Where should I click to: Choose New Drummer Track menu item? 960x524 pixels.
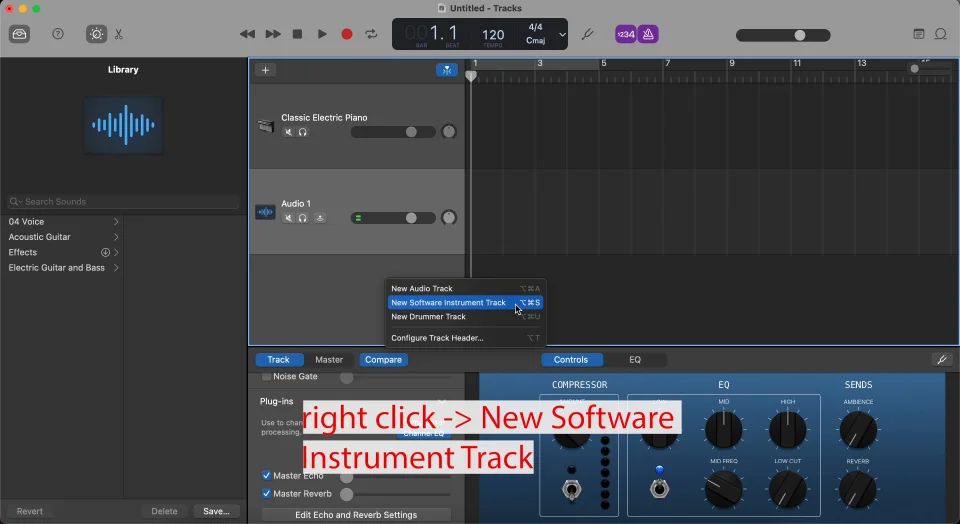click(x=465, y=316)
